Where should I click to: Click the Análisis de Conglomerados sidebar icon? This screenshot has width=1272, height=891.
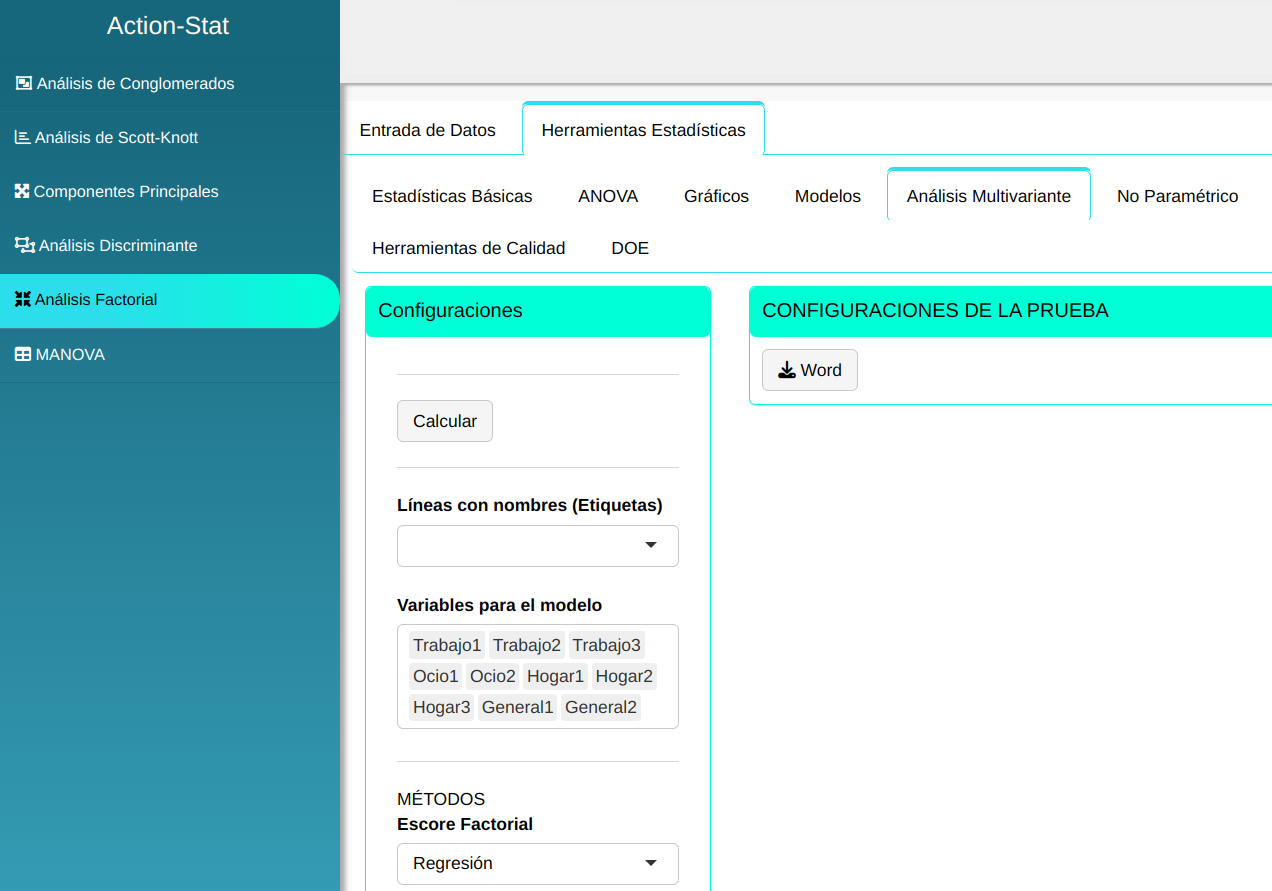point(24,83)
